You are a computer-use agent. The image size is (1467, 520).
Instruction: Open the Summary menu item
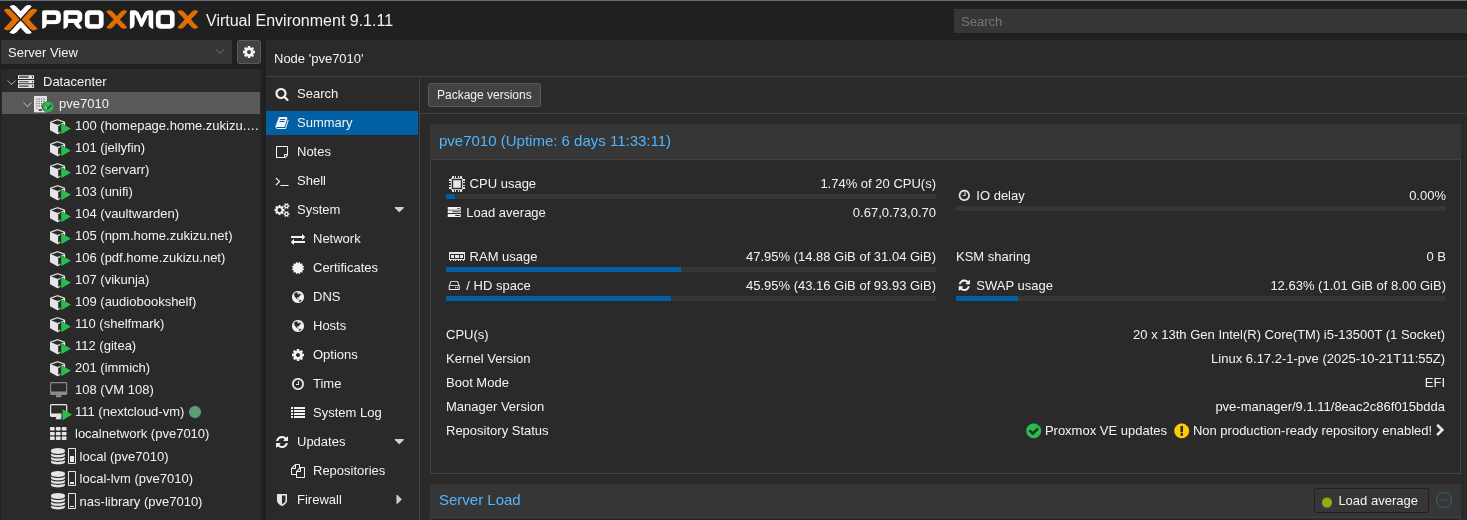click(342, 123)
